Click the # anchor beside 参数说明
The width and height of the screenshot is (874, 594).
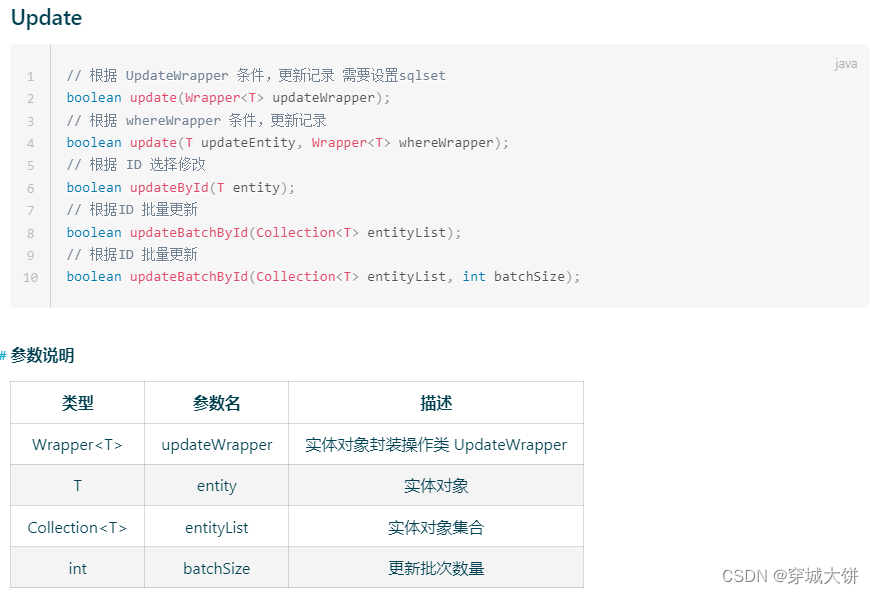click(3, 356)
